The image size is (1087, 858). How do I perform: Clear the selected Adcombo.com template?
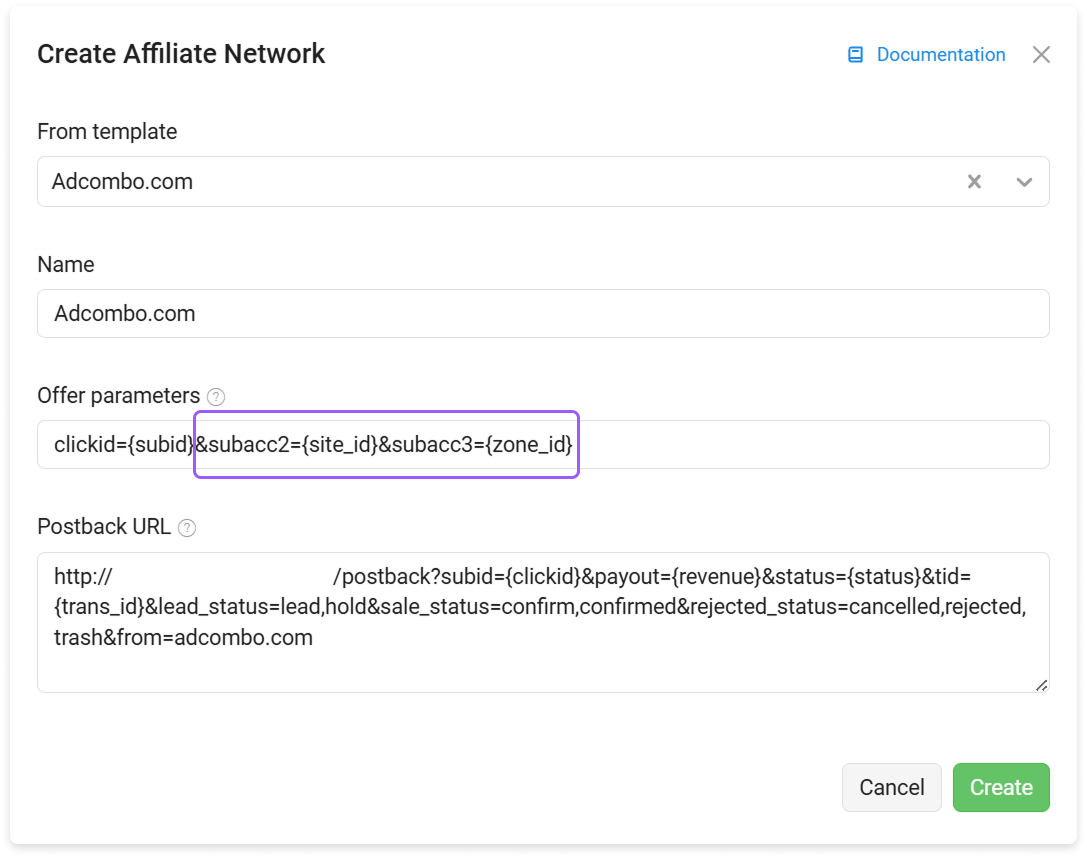point(974,182)
